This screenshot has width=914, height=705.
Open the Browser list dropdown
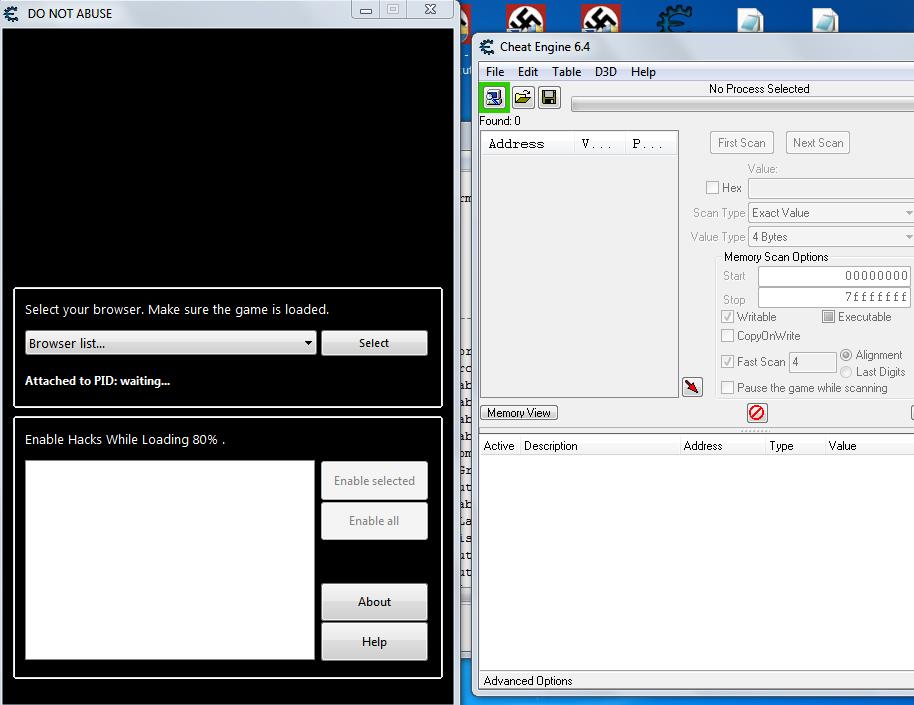point(170,343)
